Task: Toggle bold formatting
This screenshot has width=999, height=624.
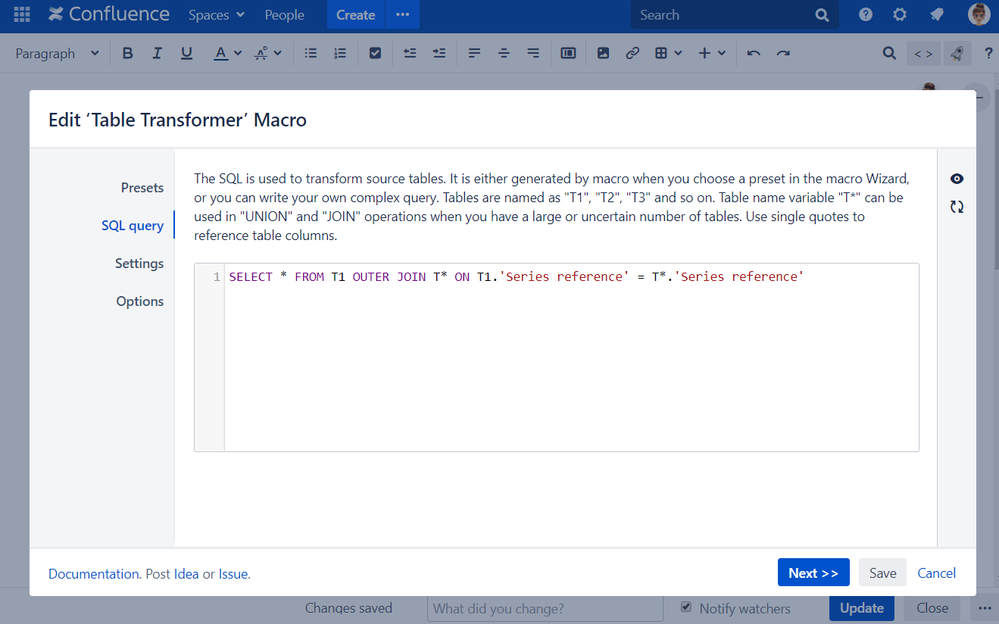Action: (x=127, y=54)
